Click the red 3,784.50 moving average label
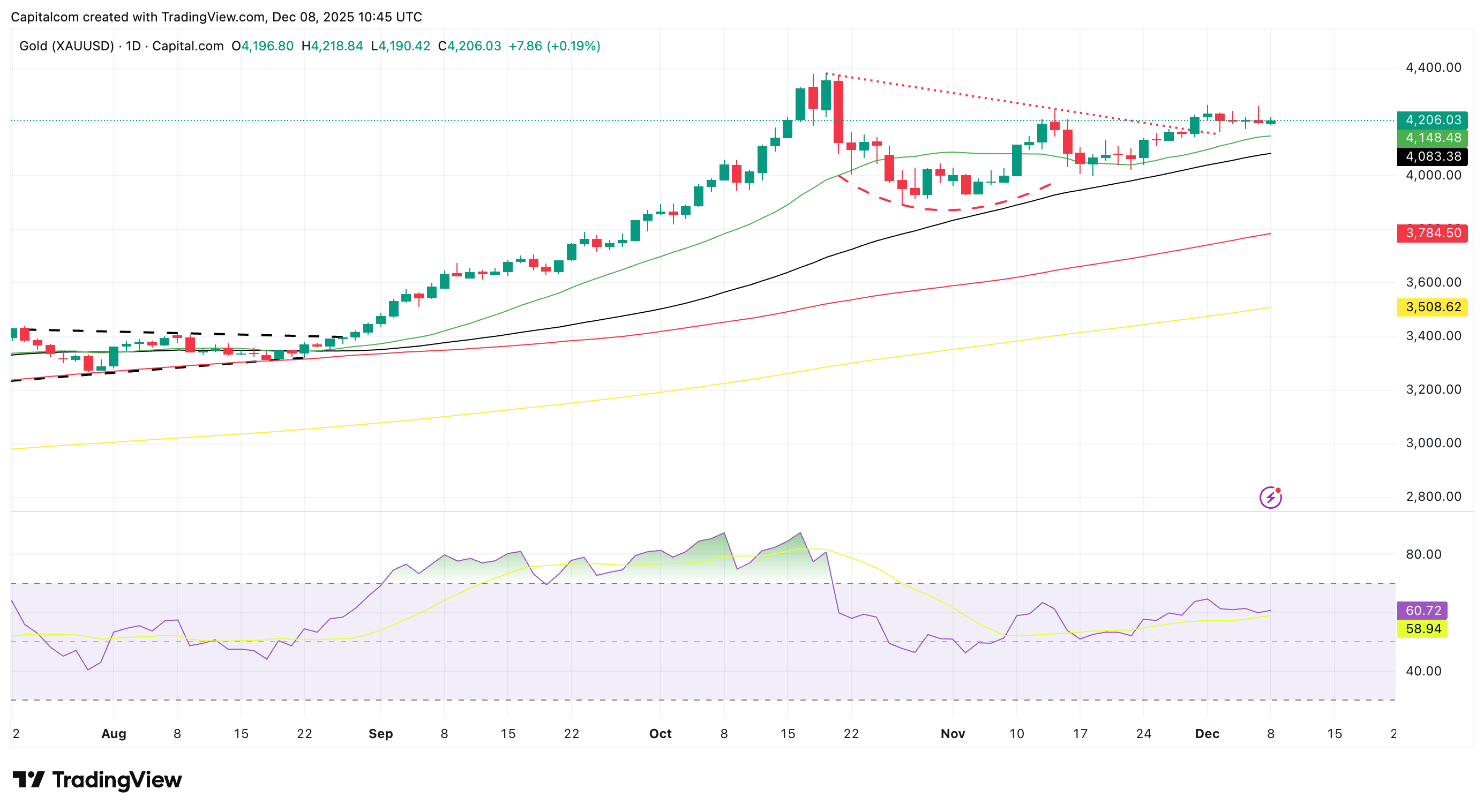 pos(1432,233)
